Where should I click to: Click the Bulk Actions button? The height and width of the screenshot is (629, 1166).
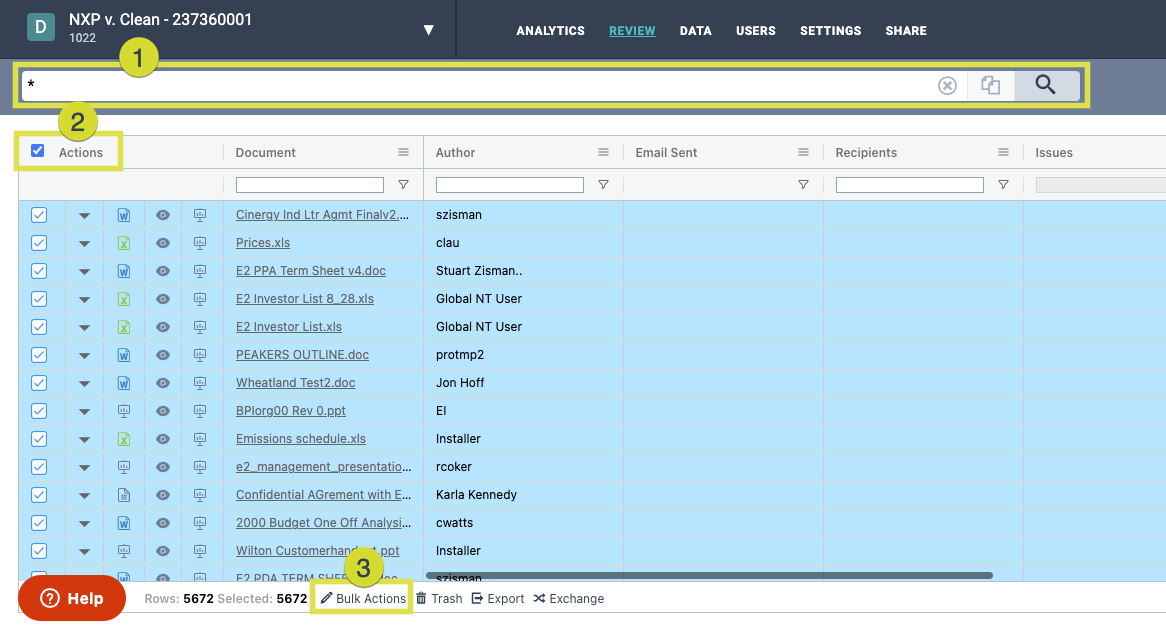click(364, 599)
